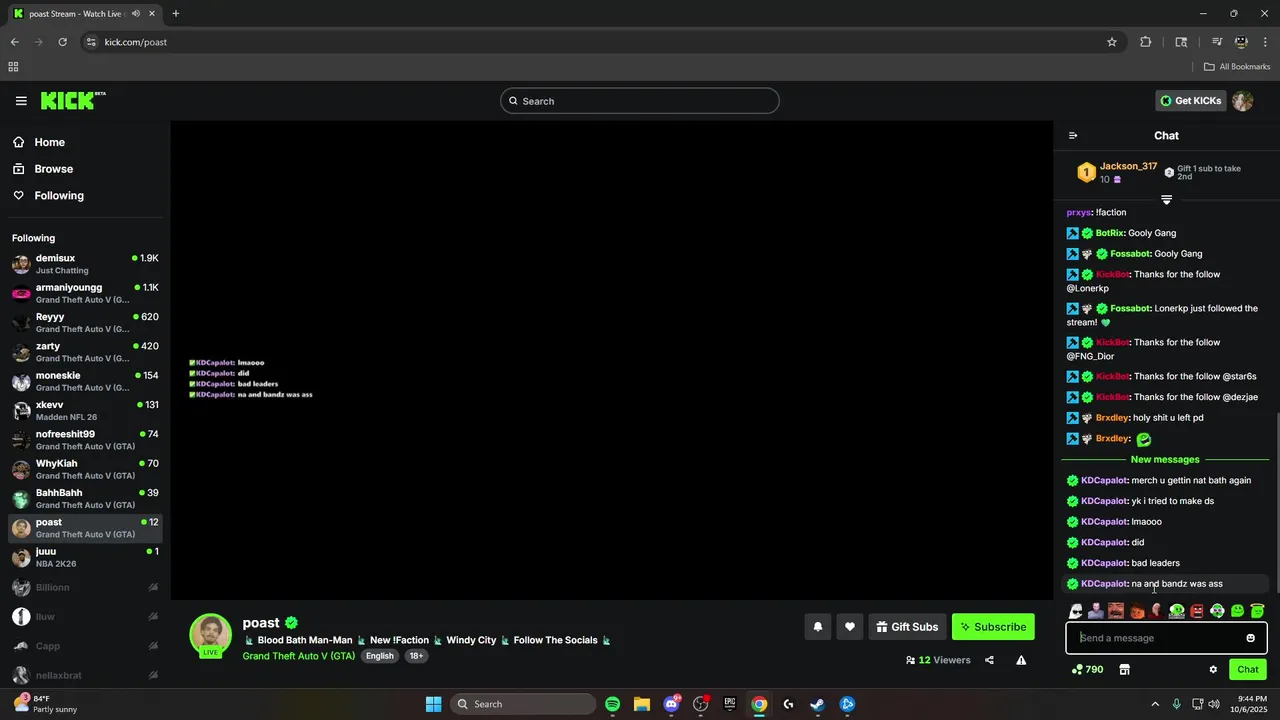Expand the leaderboard chevron below Jackson_317
This screenshot has height=720, width=1280.
1166,200
